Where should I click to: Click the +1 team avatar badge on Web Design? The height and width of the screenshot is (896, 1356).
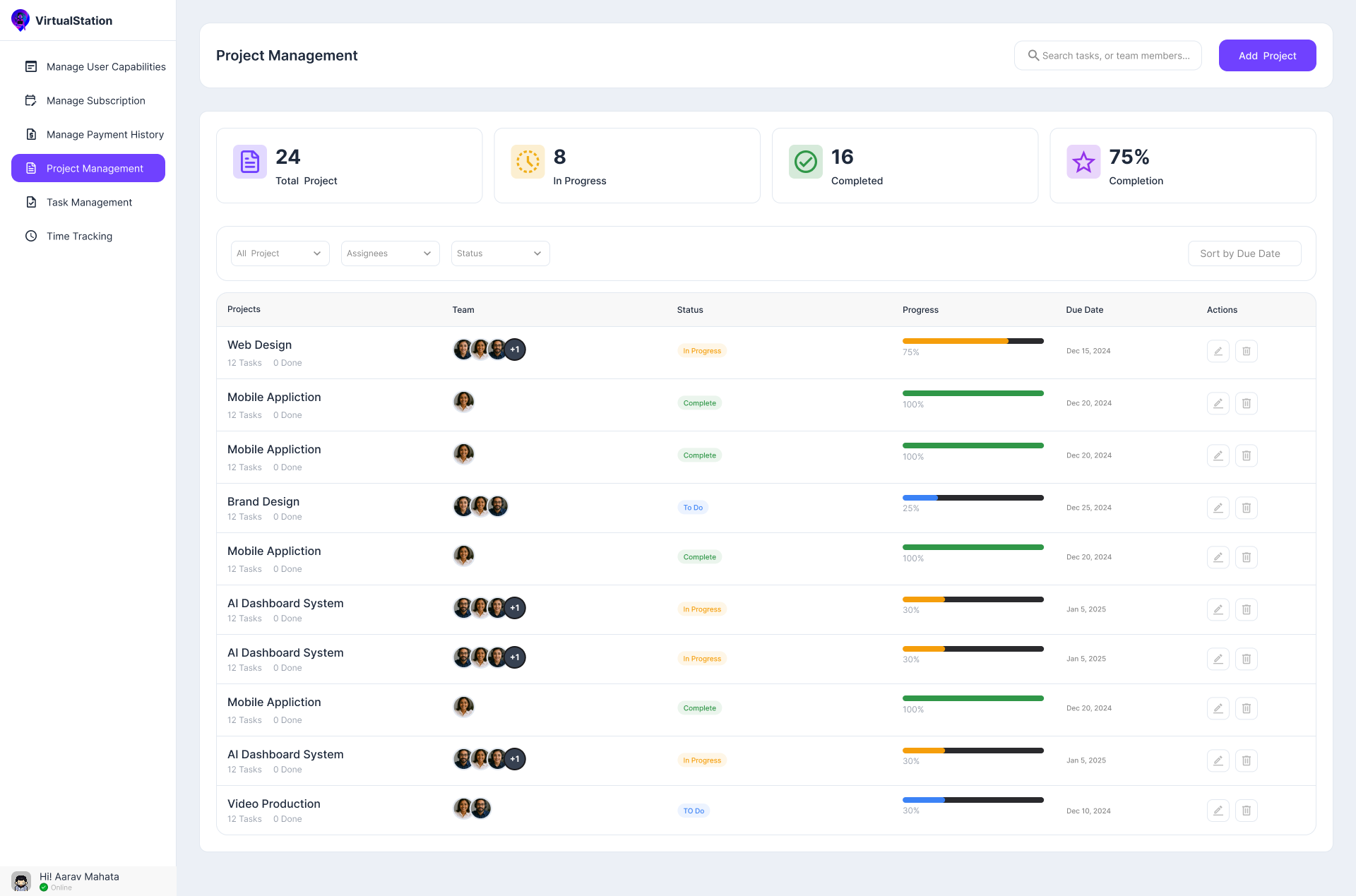515,349
